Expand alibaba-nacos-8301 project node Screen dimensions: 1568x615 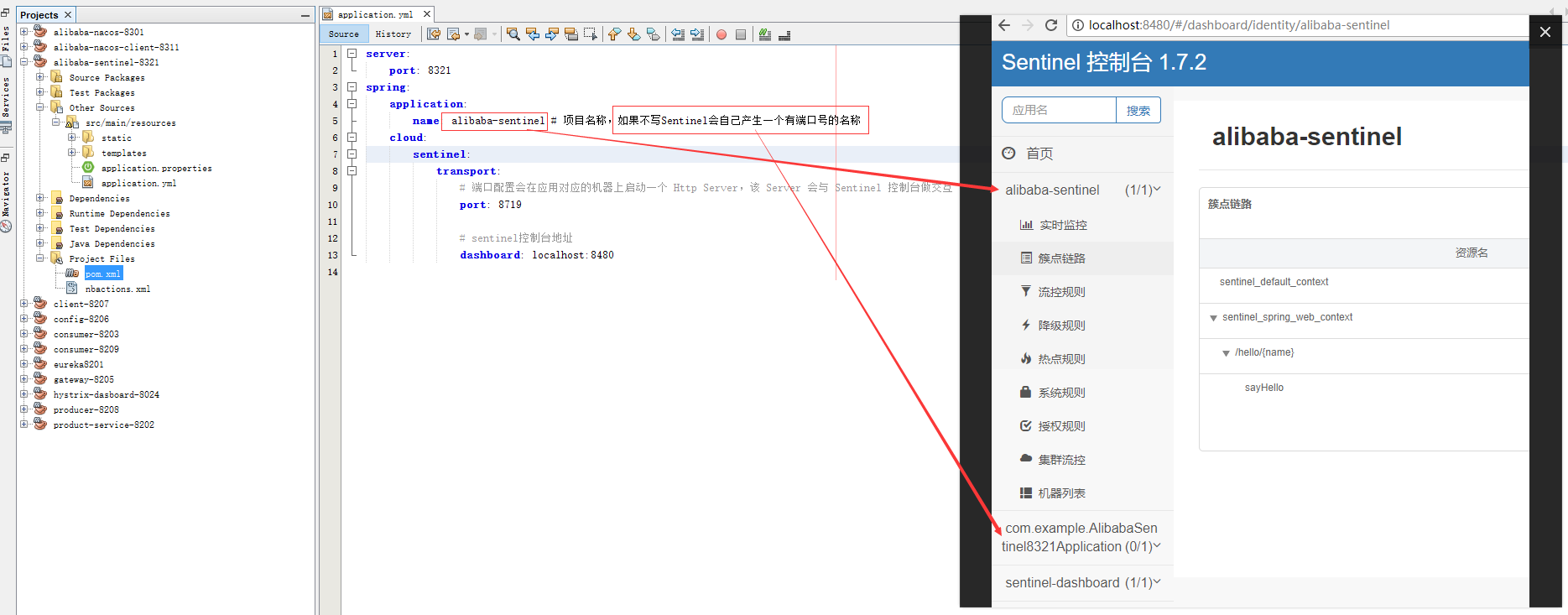[24, 32]
